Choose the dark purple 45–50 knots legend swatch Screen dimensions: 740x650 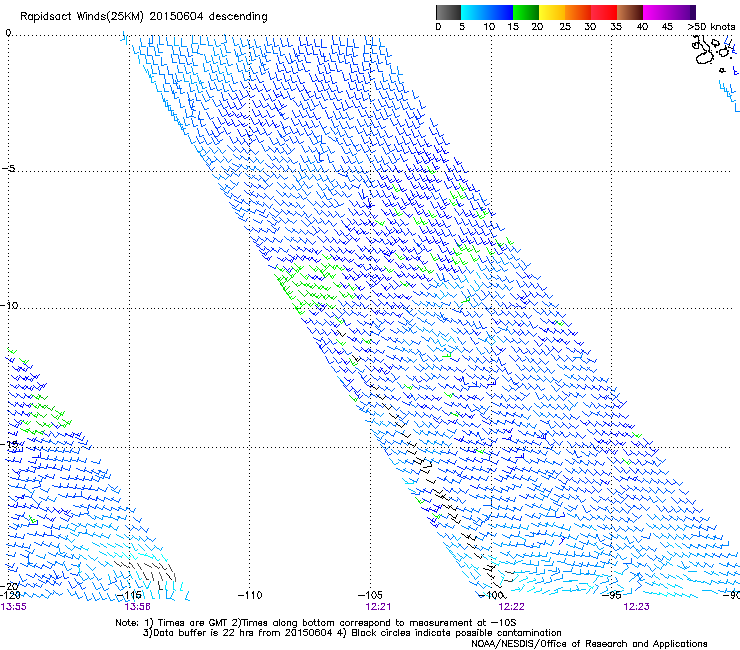pyautogui.click(x=682, y=12)
